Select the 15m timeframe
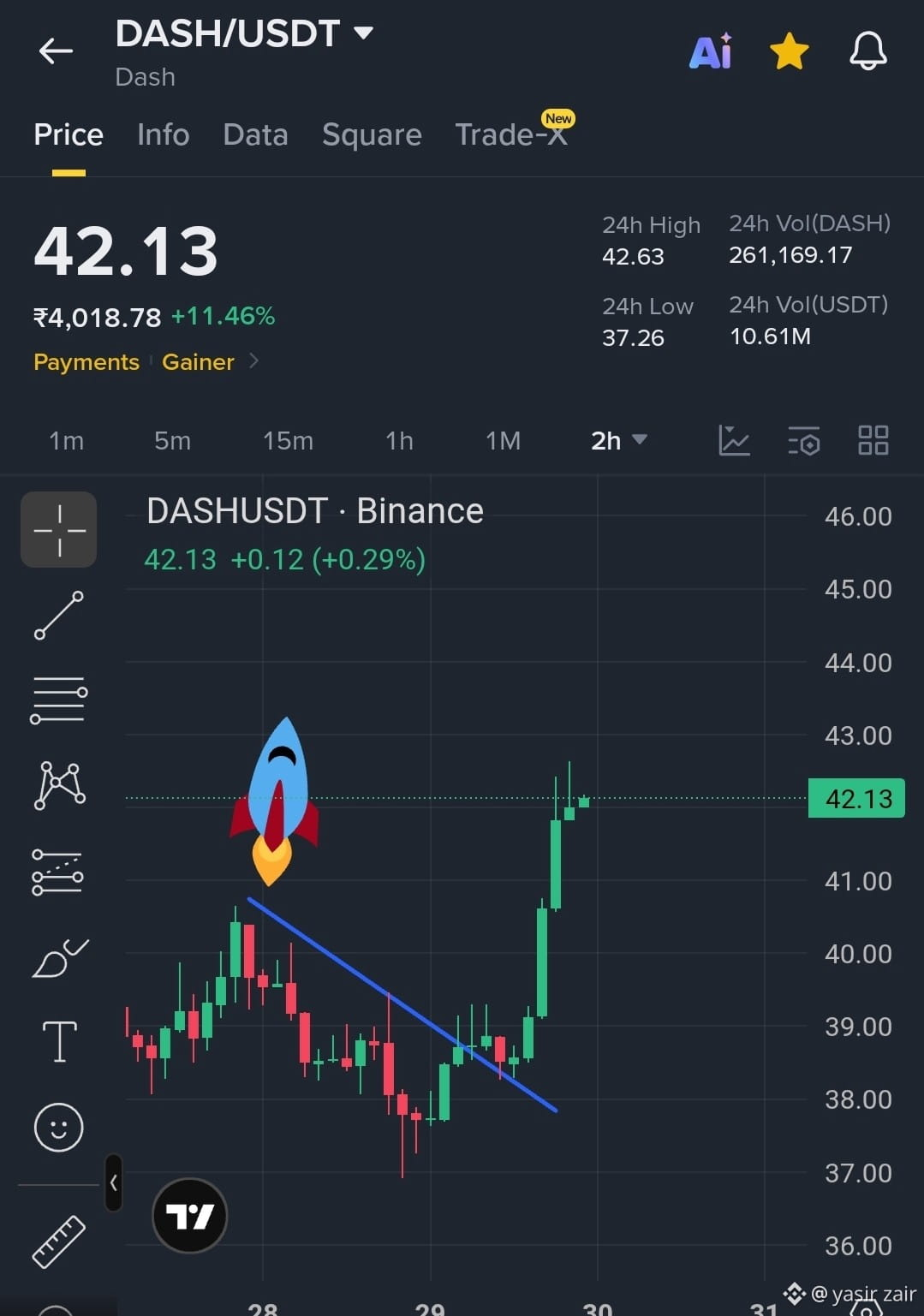 [x=288, y=440]
